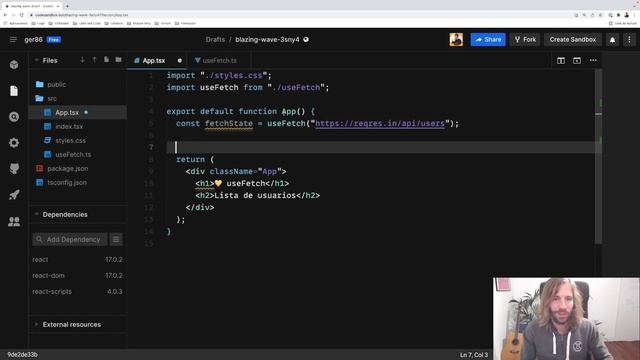The image size is (640, 360).
Task: Click the Drafts breadcrumb link
Action: (x=215, y=40)
